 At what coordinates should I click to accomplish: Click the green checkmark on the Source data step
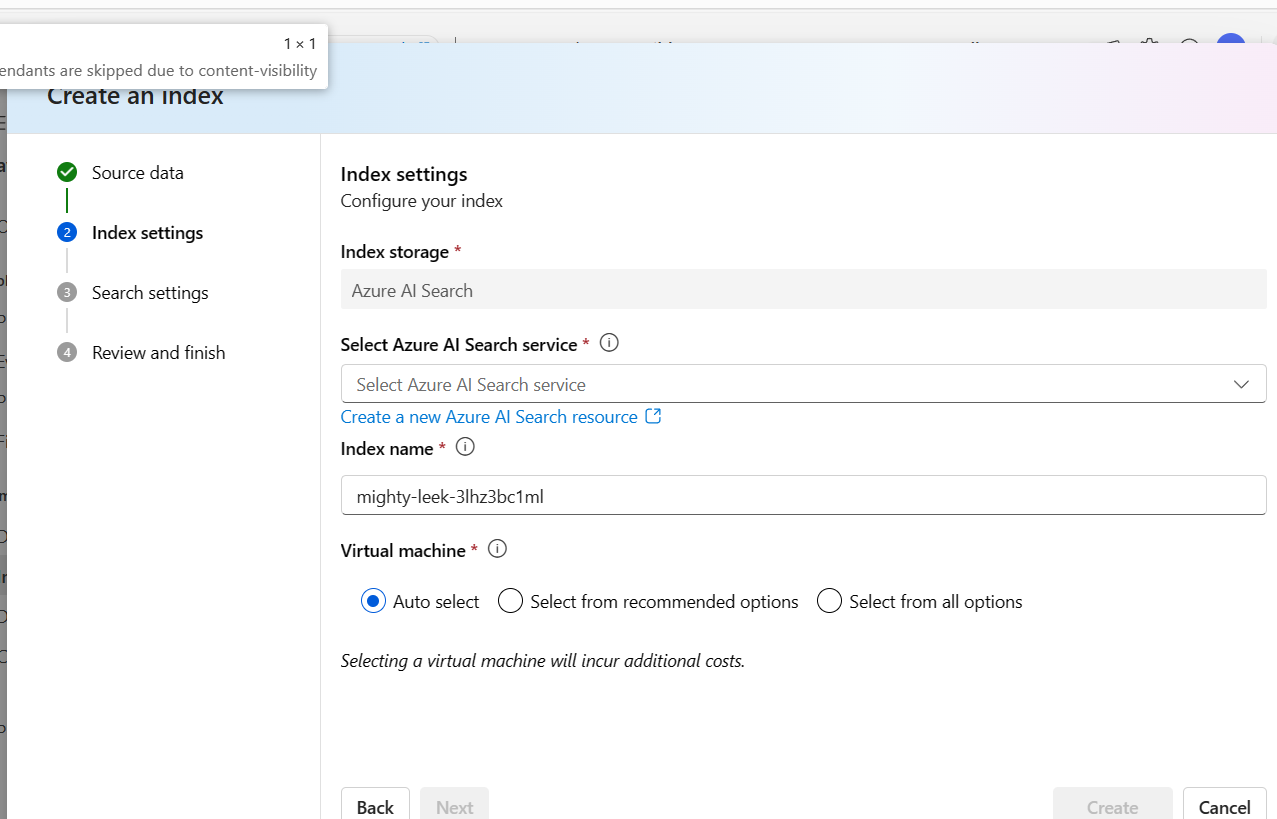pos(66,172)
